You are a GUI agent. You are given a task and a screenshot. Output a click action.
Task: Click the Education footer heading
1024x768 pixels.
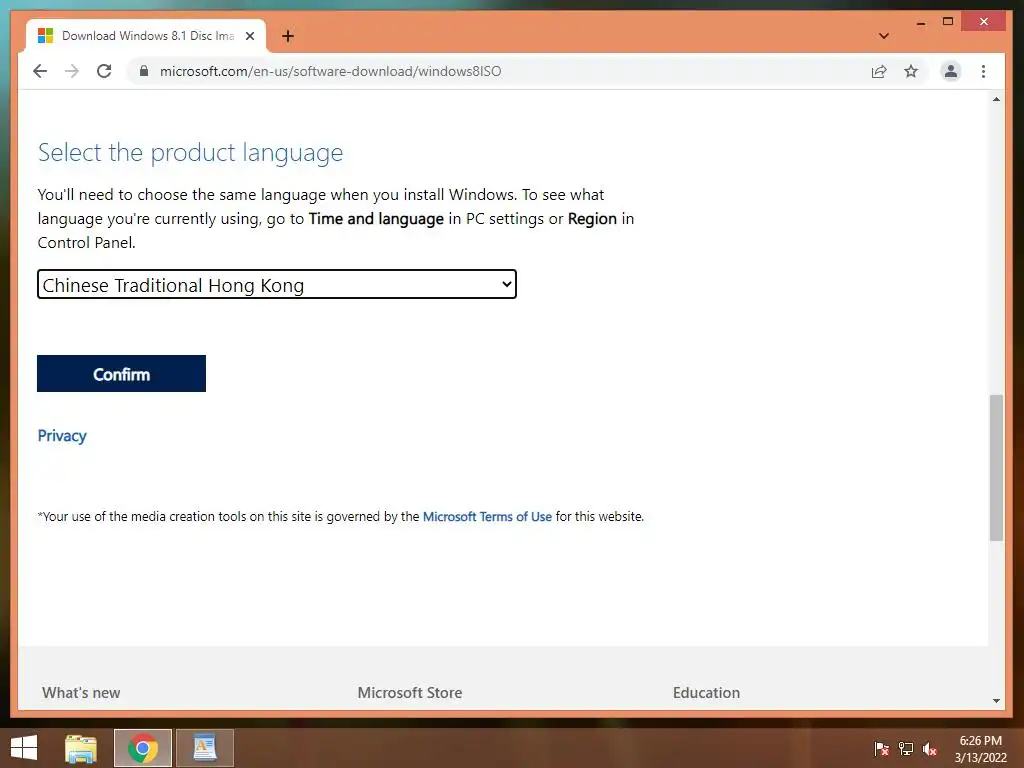click(x=707, y=693)
